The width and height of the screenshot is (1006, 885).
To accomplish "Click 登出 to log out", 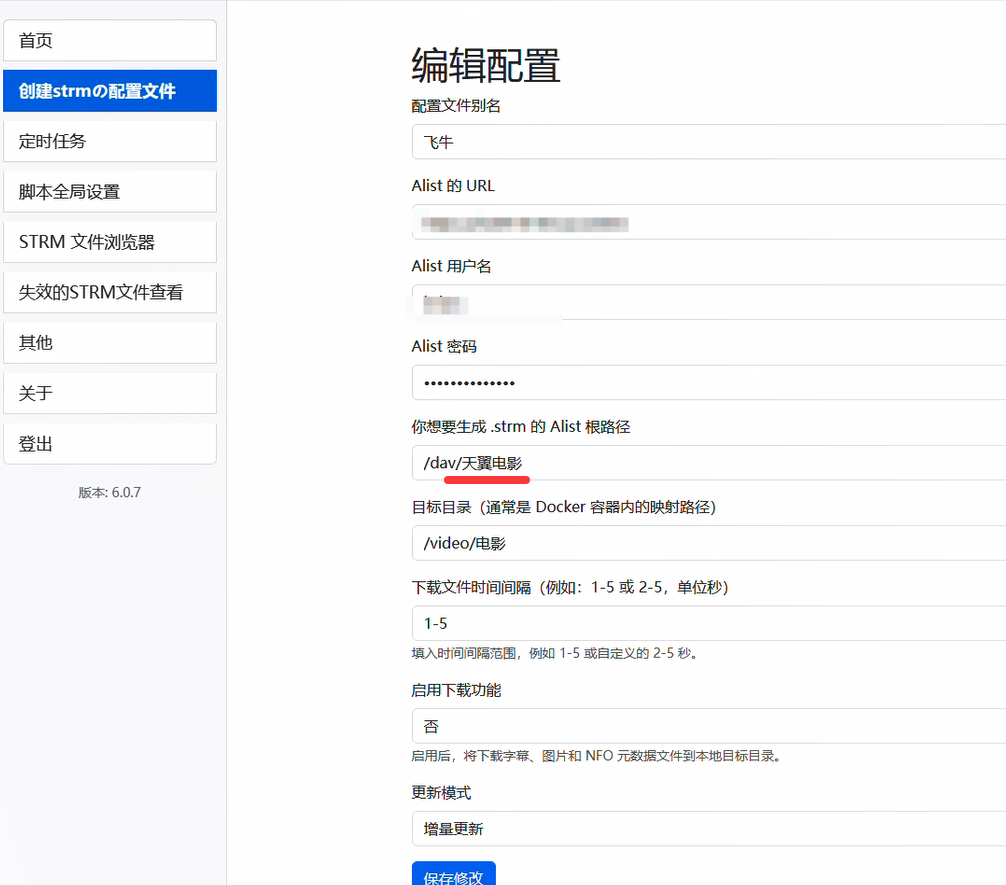I will click(x=110, y=443).
